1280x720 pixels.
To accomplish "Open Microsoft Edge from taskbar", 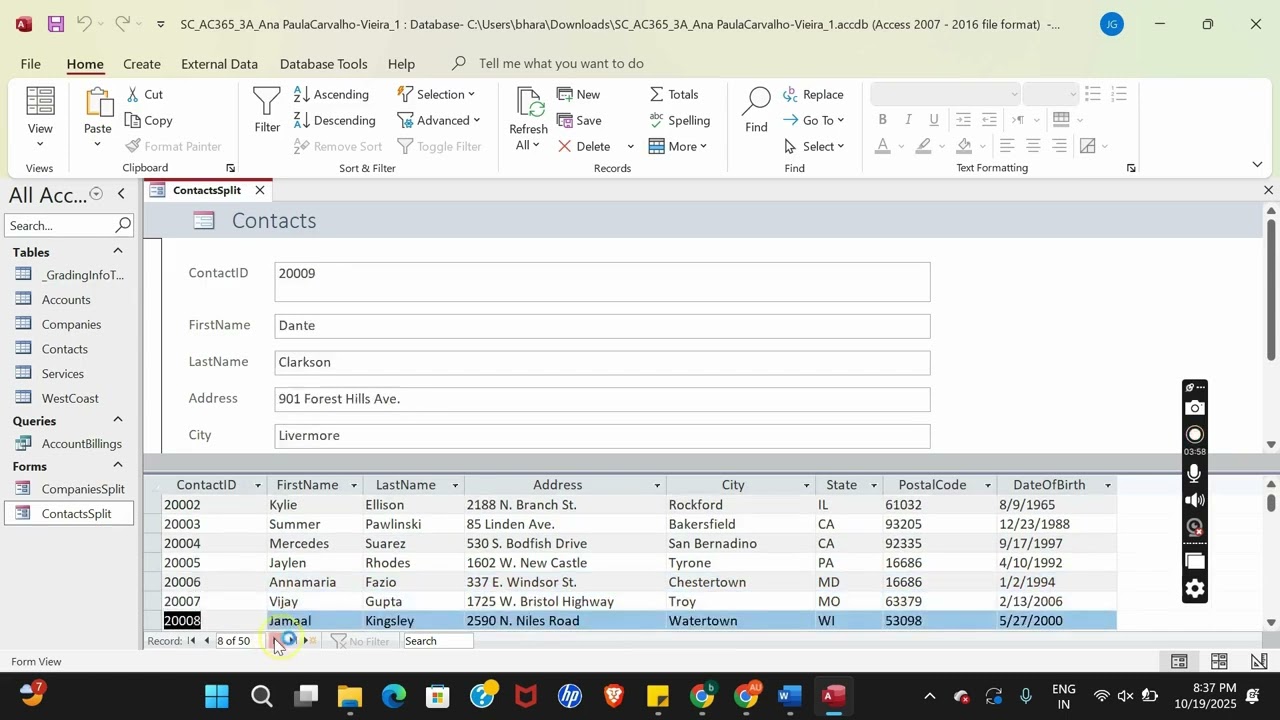I will [x=393, y=696].
